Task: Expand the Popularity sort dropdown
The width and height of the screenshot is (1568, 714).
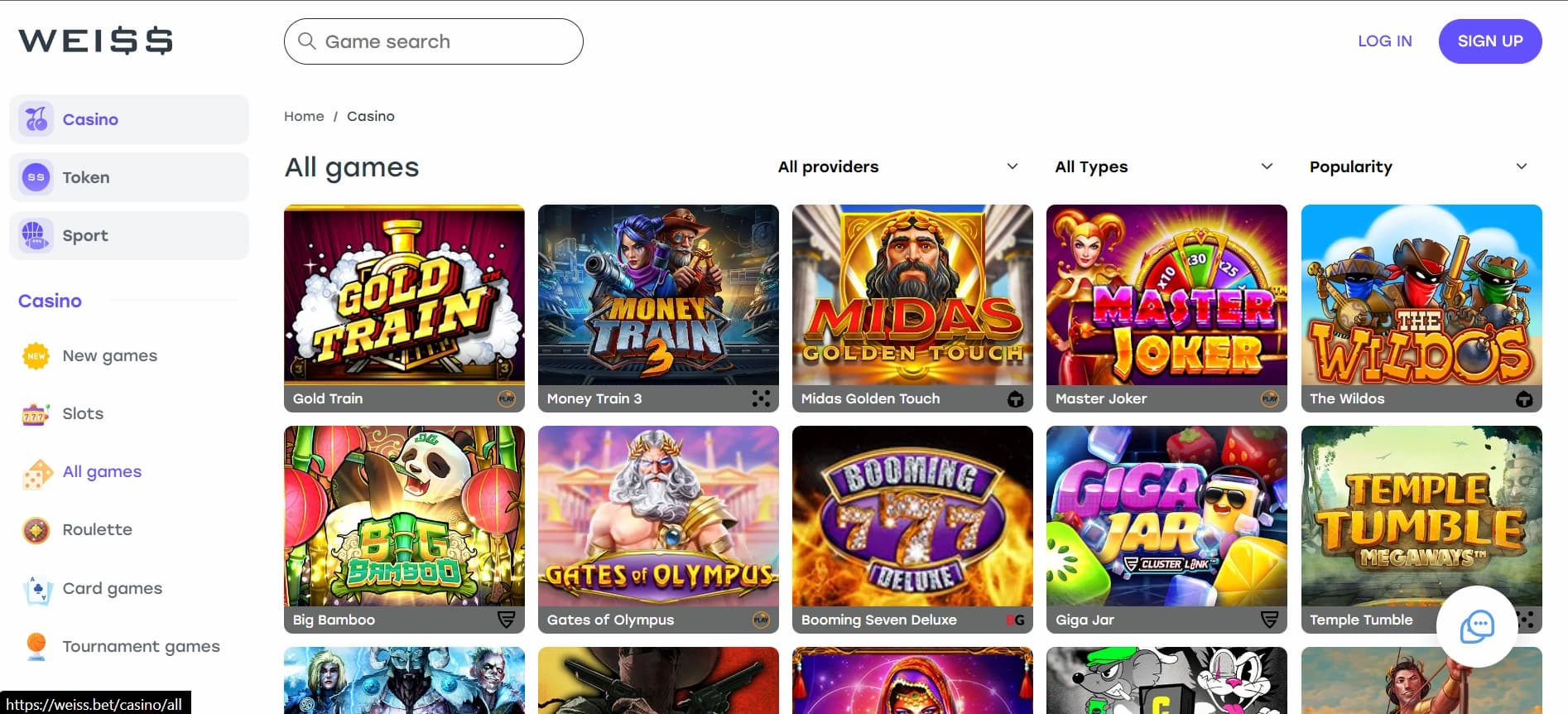Action: [x=1418, y=166]
